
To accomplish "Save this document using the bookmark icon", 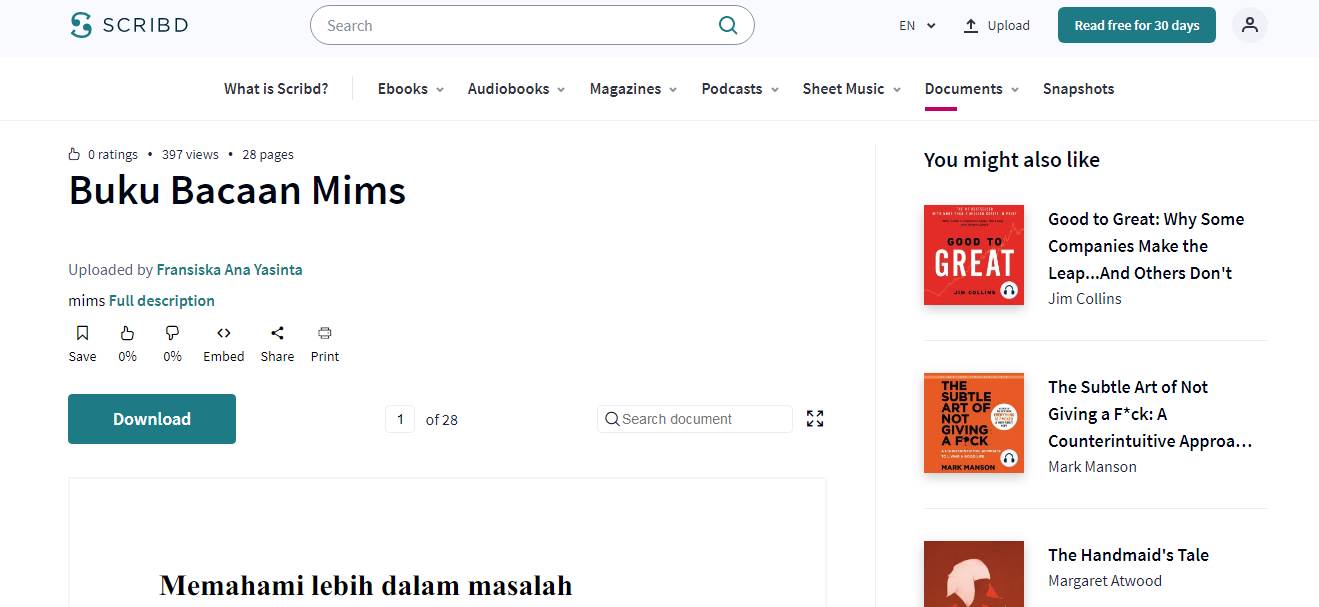I will click(x=82, y=332).
